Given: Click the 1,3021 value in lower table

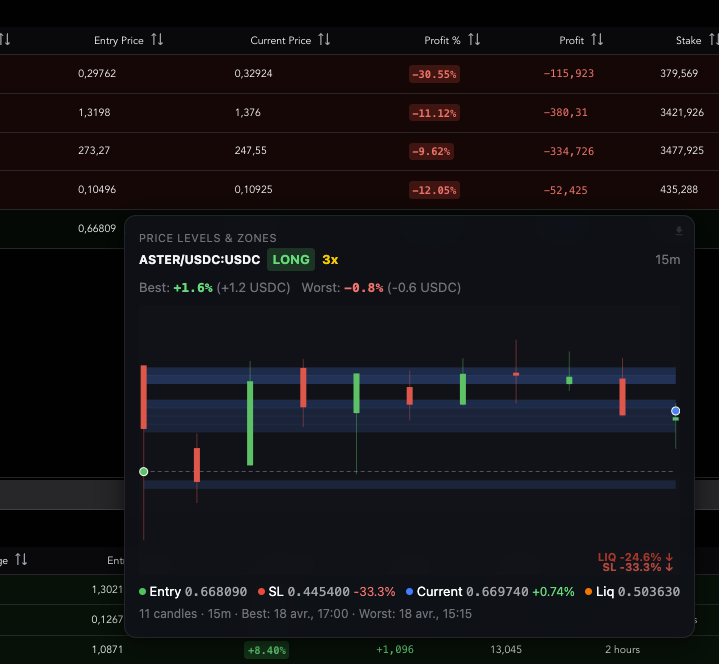Looking at the screenshot, I should click(x=107, y=589).
